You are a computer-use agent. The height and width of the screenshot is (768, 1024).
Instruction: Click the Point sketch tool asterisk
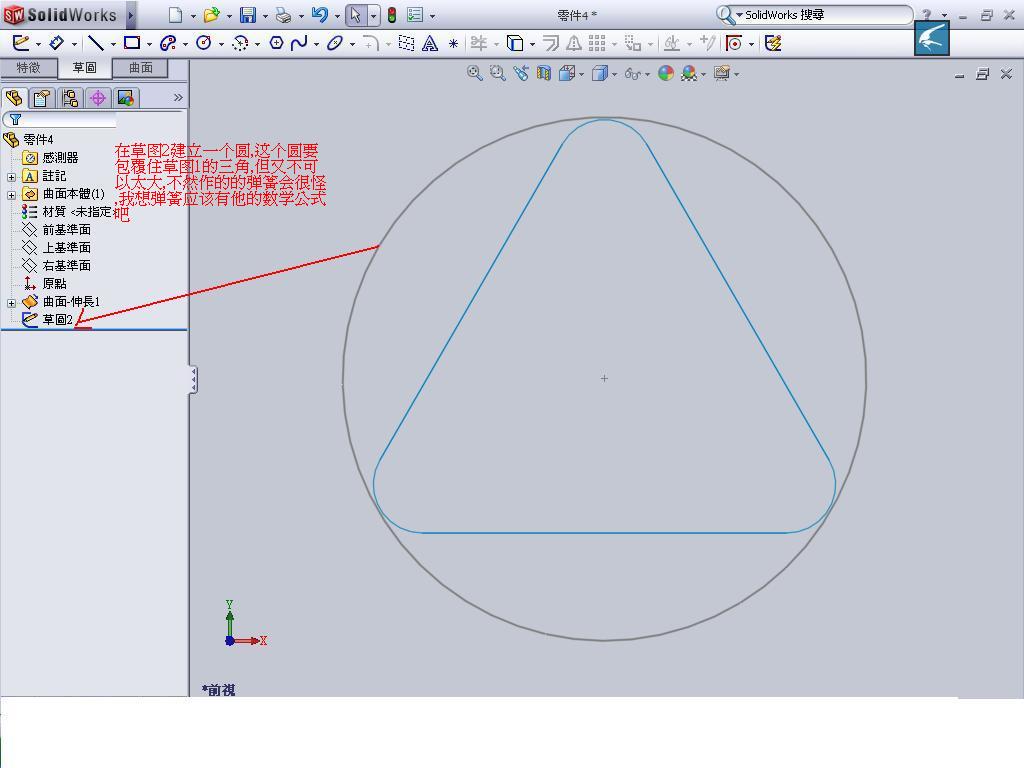click(x=453, y=44)
